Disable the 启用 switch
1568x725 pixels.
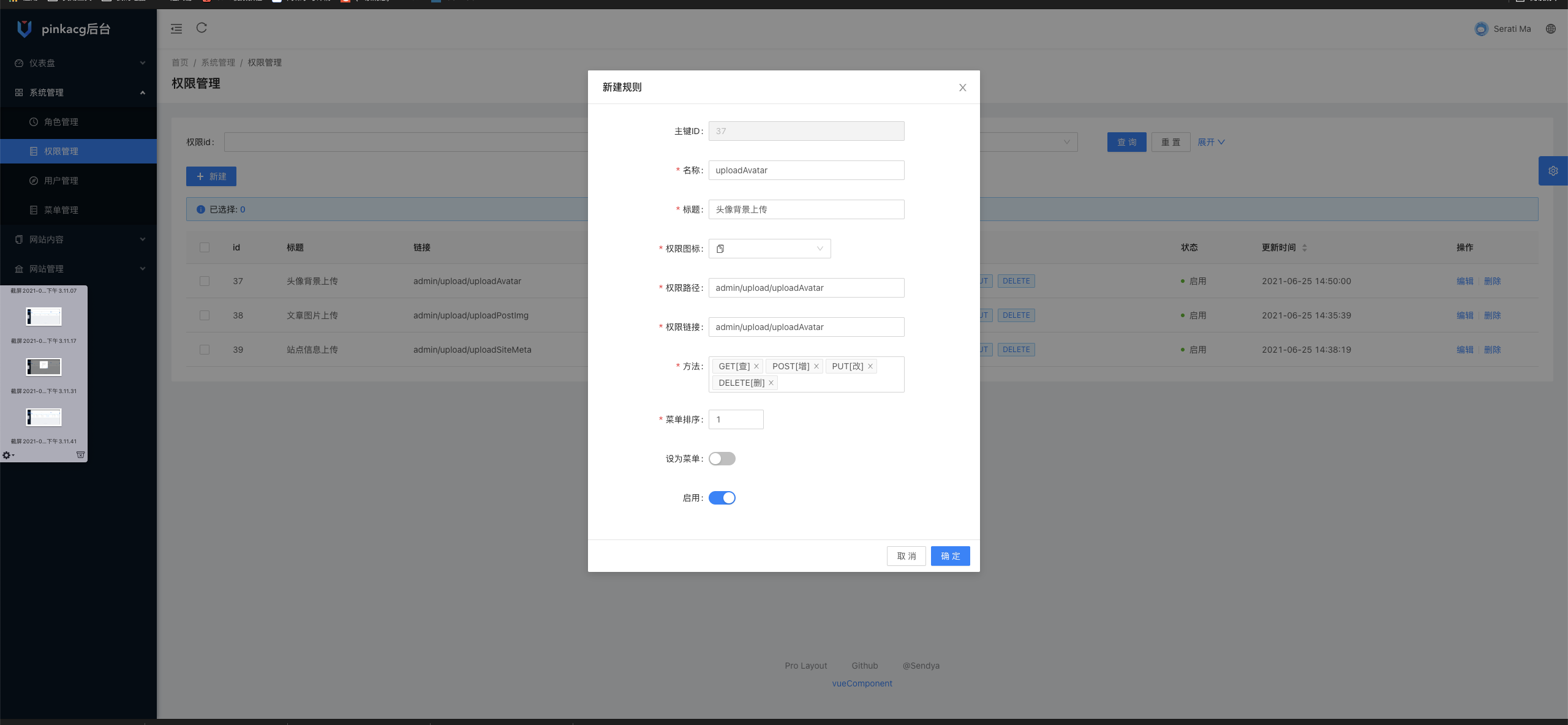(x=722, y=498)
